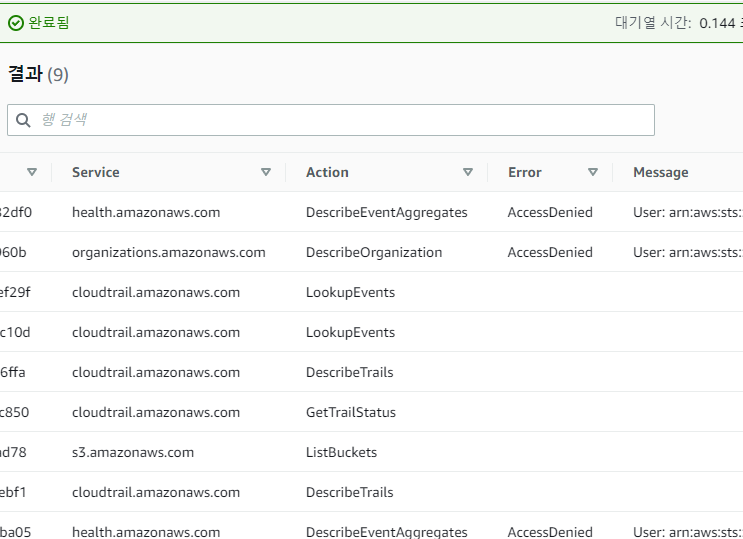The image size is (743, 539).
Task: Click the ListBuckets action cell
Action: [x=342, y=452]
